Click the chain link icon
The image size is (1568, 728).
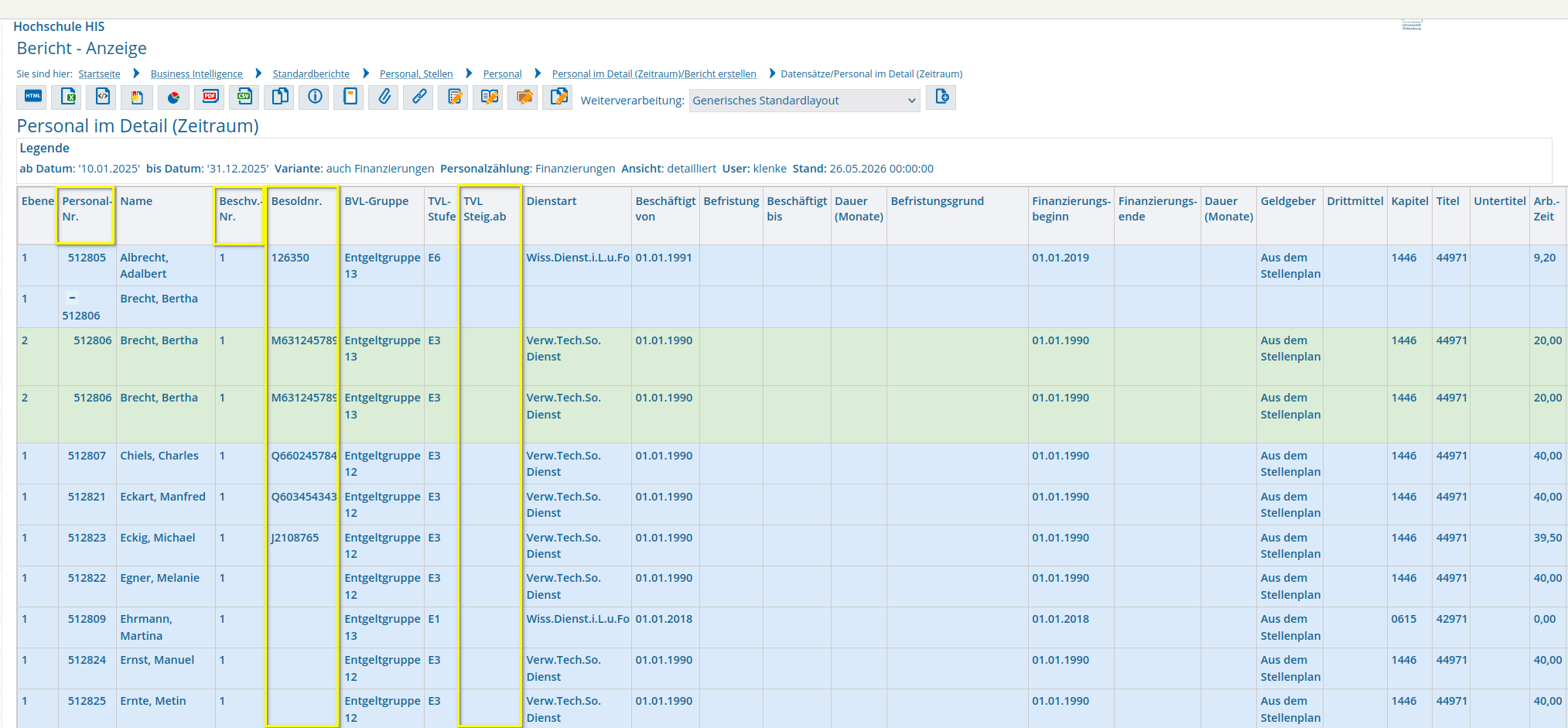(x=418, y=97)
